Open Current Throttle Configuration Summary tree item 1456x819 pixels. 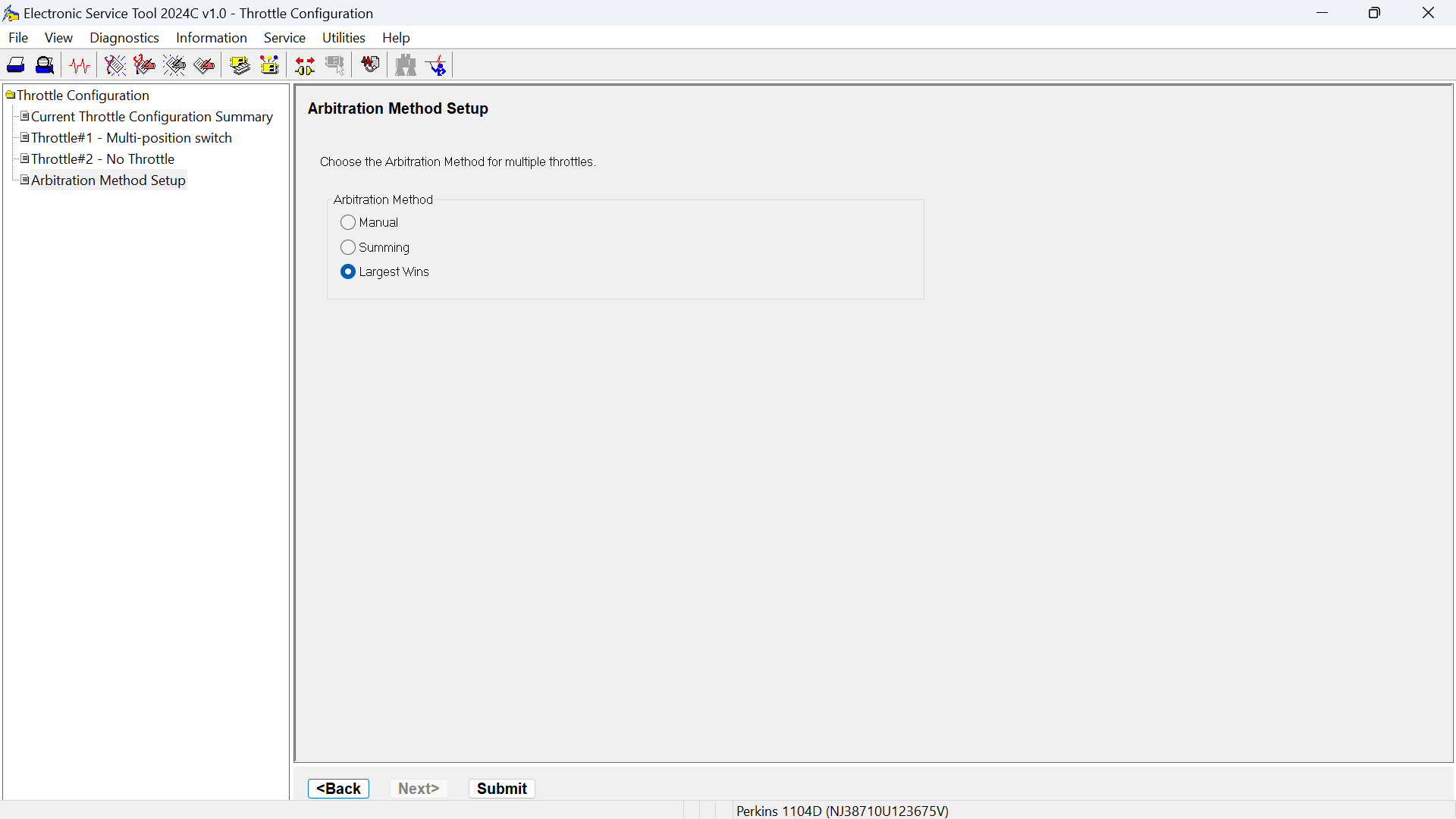pos(152,116)
